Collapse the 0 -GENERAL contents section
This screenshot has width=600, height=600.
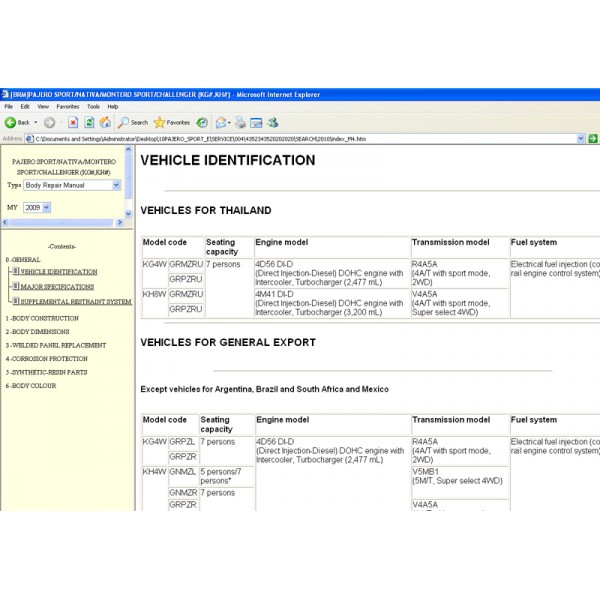(x=23, y=259)
